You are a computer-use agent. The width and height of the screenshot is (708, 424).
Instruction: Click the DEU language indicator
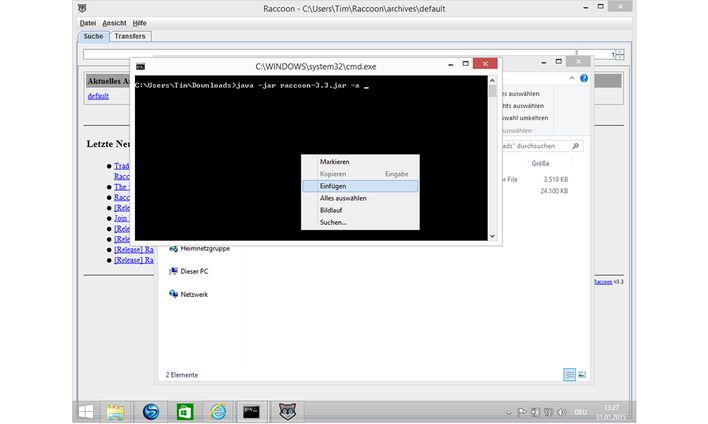click(581, 412)
